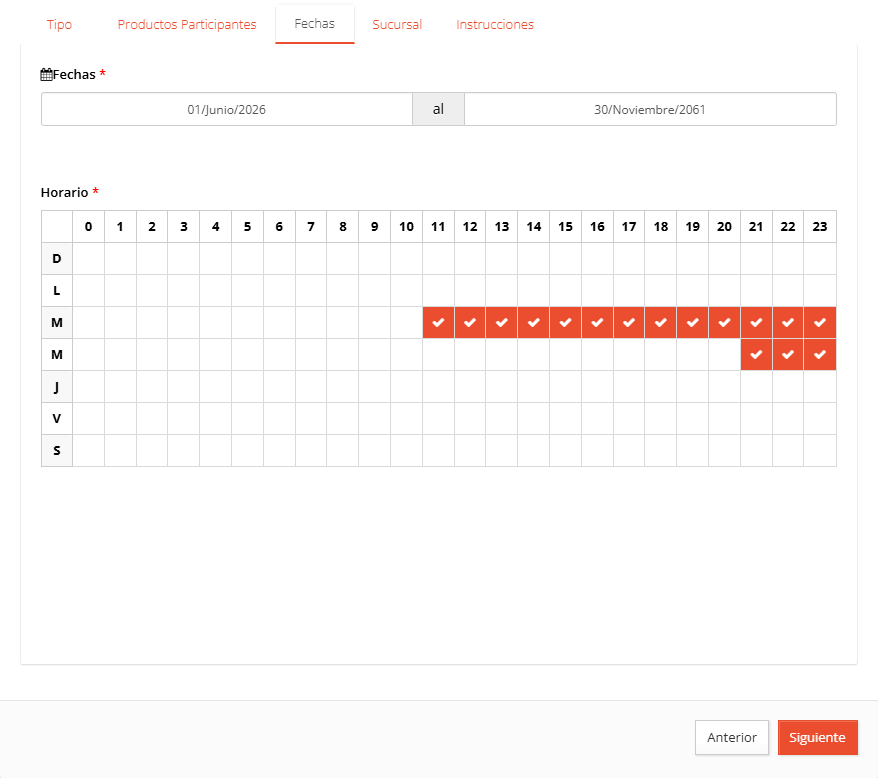Uncheck Wednesday hour 21 schedule cell

click(756, 355)
